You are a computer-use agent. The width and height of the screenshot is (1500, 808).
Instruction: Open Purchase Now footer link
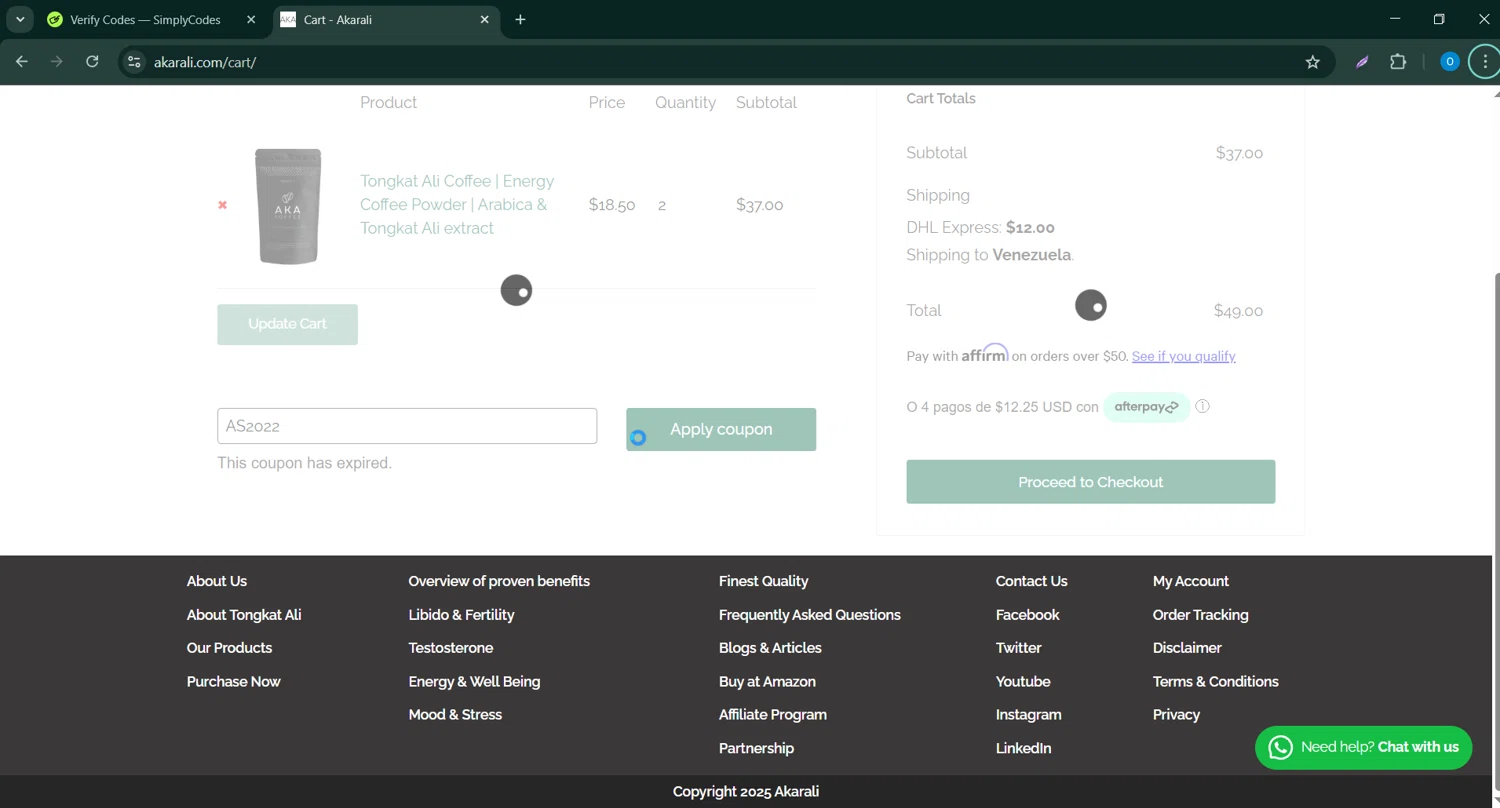(x=233, y=682)
